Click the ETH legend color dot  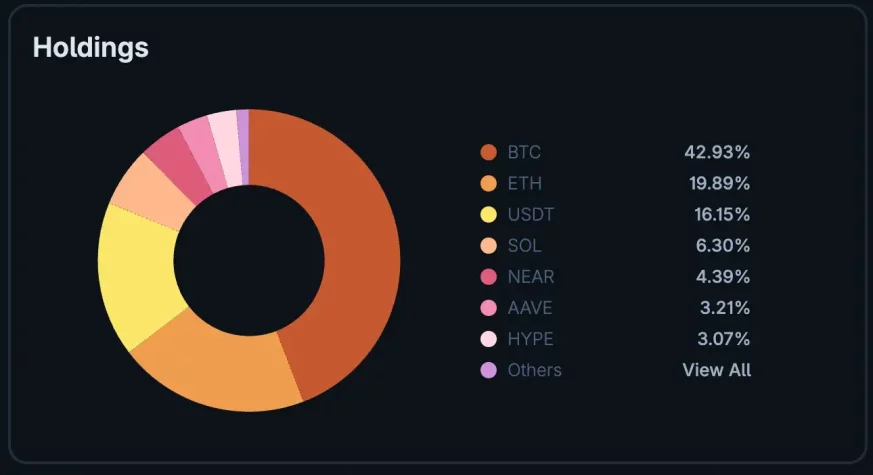pos(489,184)
